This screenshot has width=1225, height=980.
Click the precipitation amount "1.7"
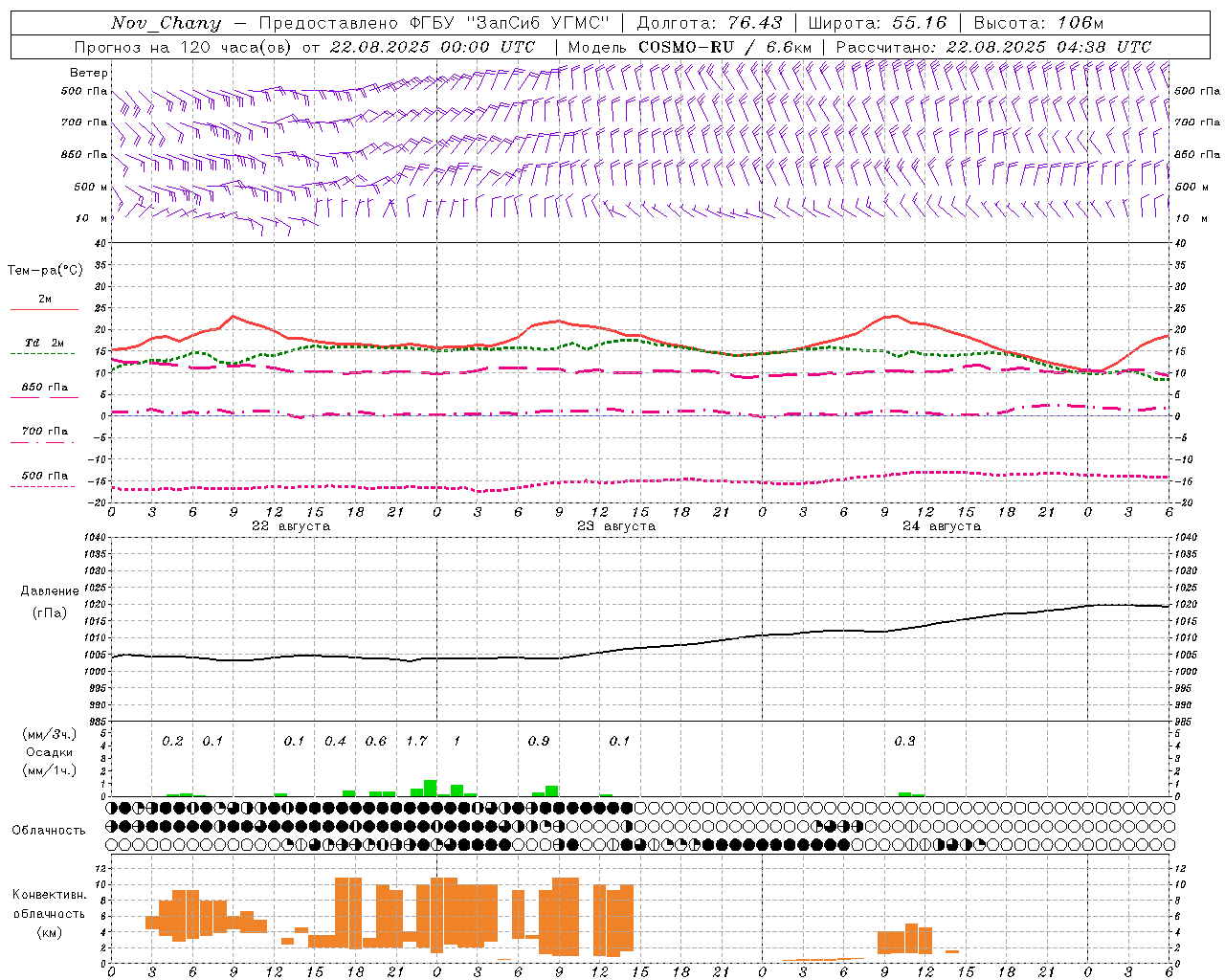pos(416,742)
